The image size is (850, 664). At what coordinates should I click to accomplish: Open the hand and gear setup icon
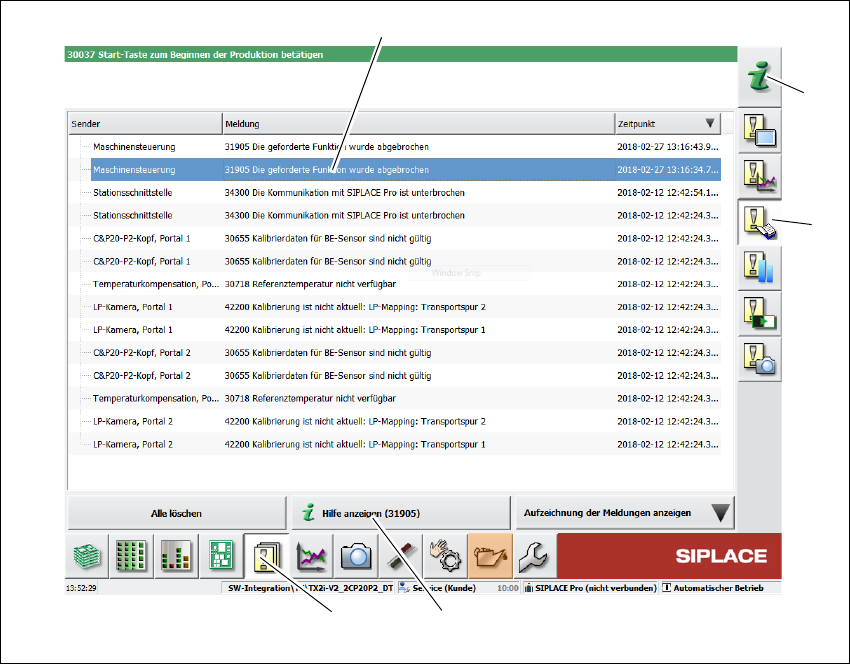coord(446,556)
